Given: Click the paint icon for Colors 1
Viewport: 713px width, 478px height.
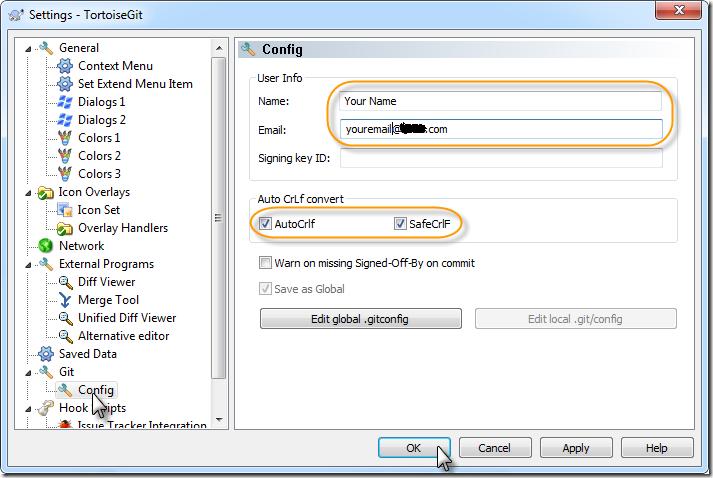Looking at the screenshot, I should (65, 138).
